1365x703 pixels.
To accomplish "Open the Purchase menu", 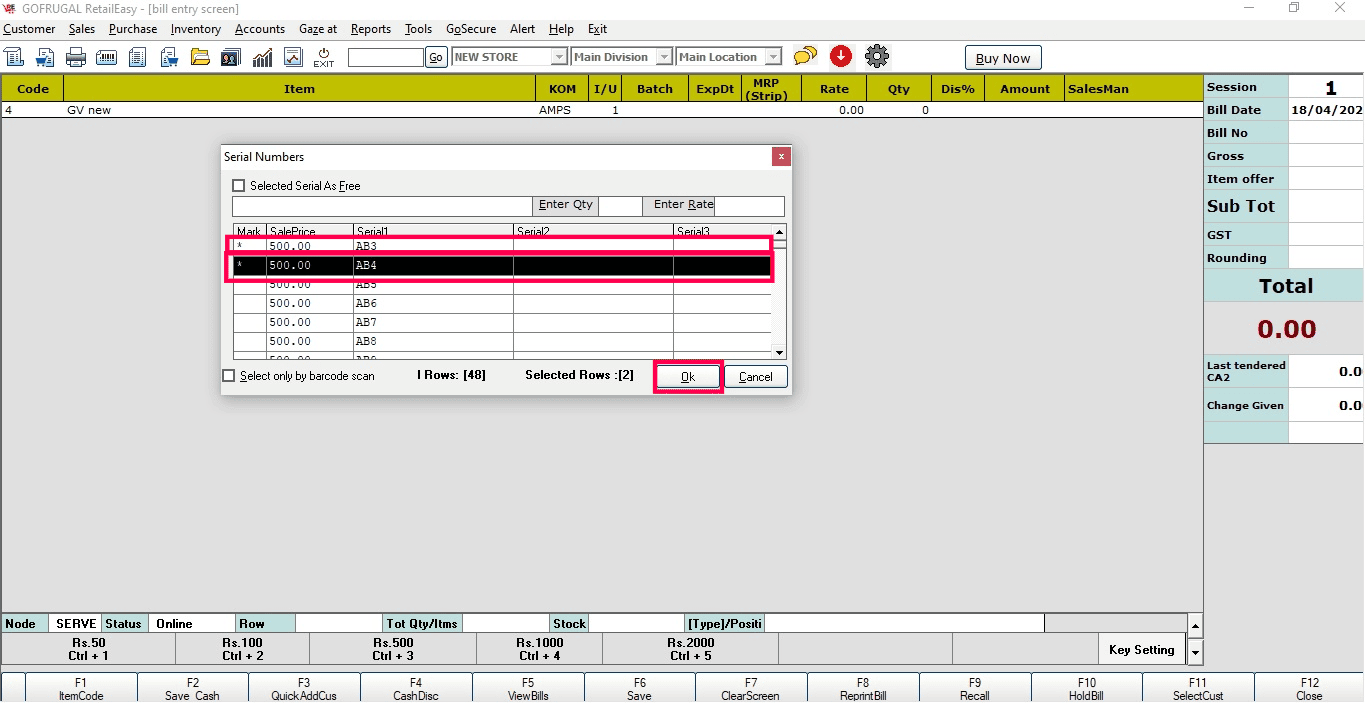I will pyautogui.click(x=133, y=29).
